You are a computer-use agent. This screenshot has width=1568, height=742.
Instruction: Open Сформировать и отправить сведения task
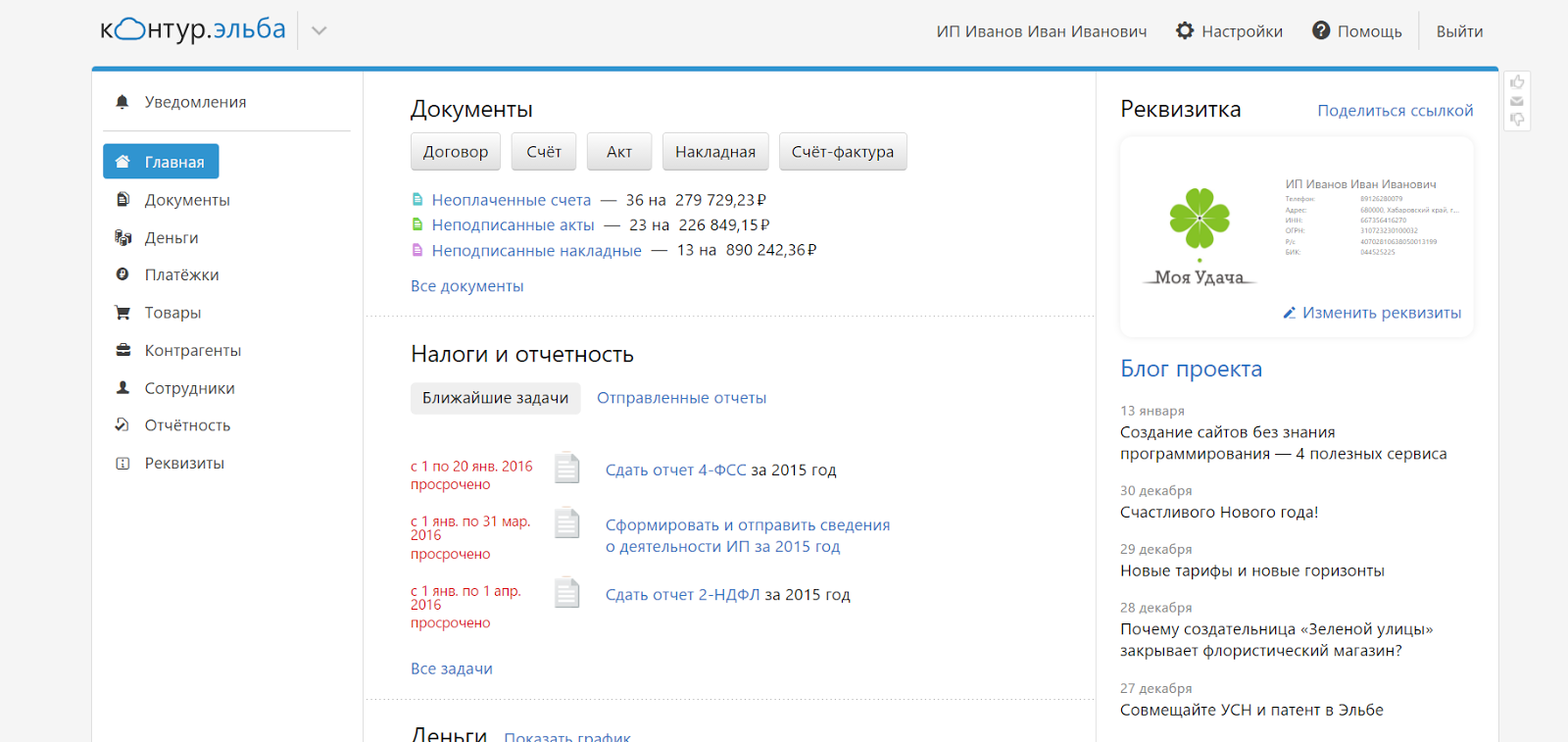[748, 536]
